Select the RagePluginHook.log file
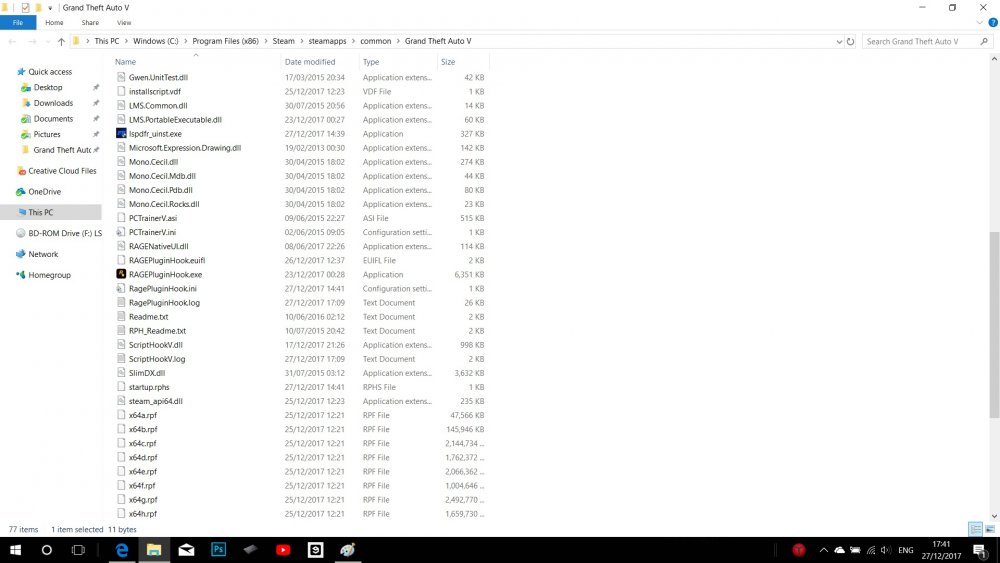This screenshot has width=1000, height=563. click(164, 303)
